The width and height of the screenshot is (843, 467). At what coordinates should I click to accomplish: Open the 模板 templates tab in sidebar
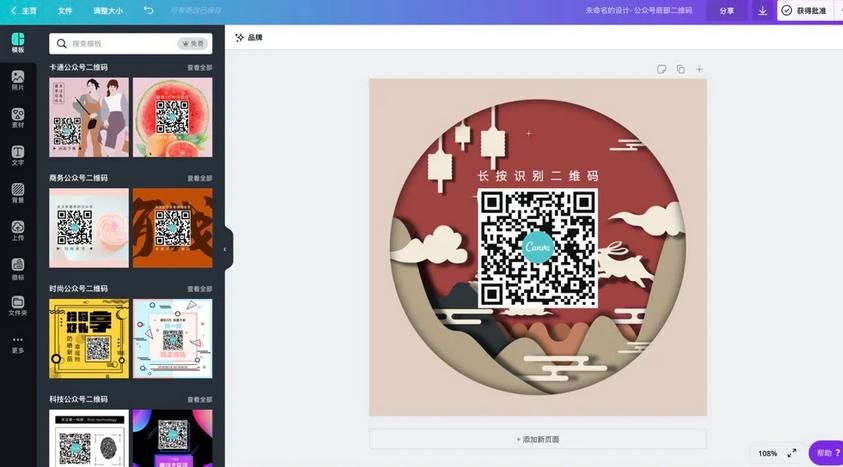[x=18, y=42]
